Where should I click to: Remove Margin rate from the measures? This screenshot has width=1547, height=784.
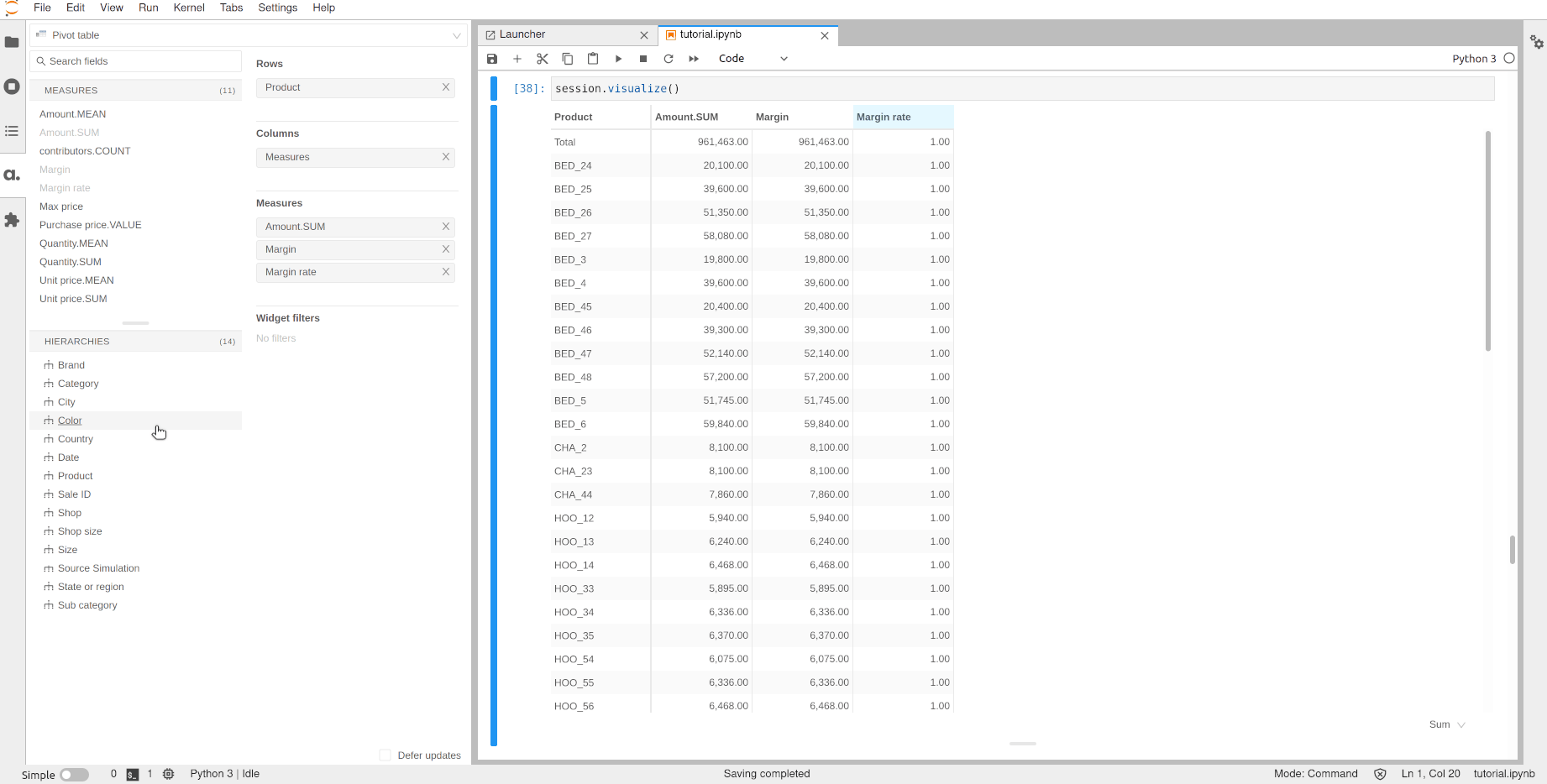pyautogui.click(x=446, y=272)
